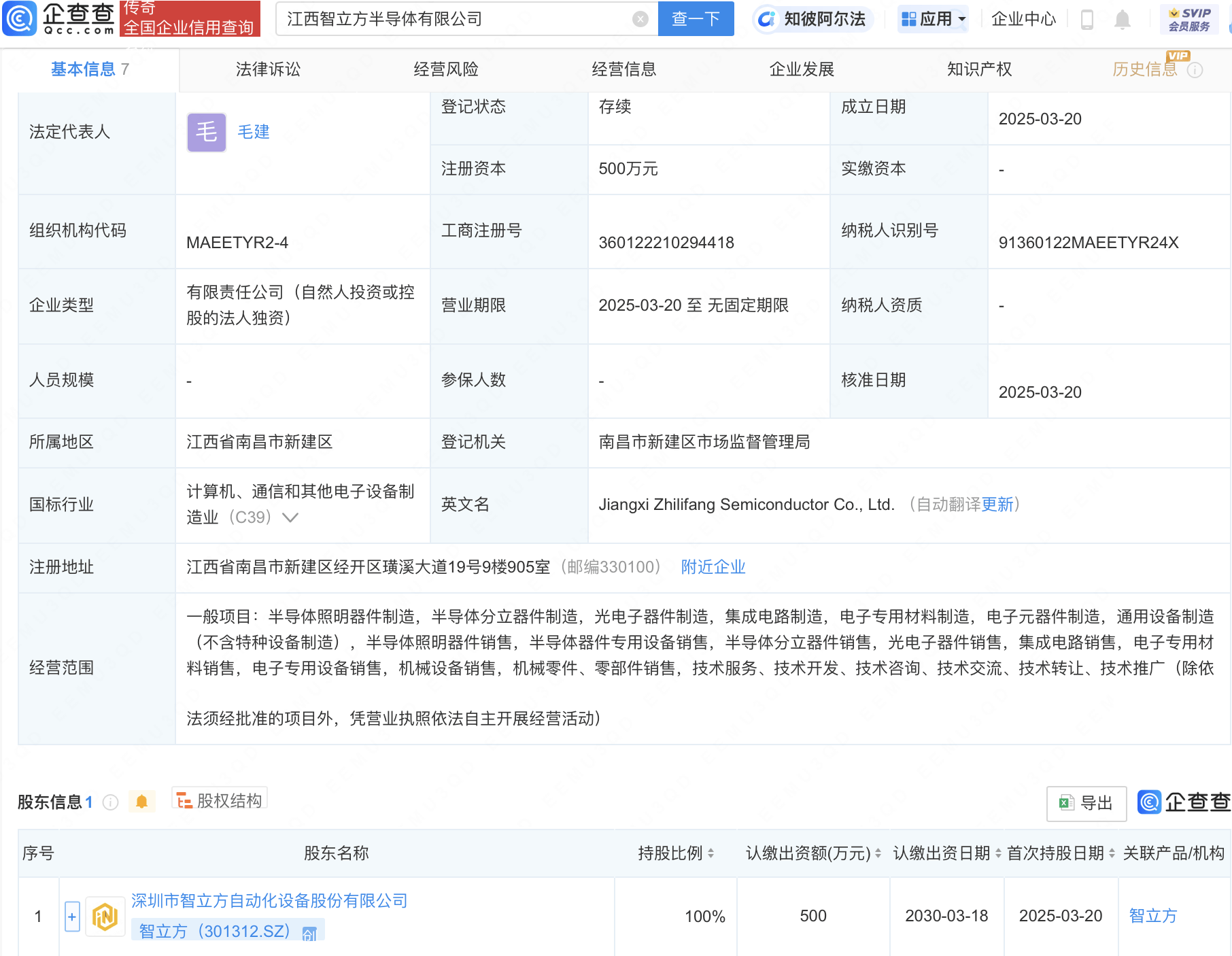Click the 股东信息 info icon
The image size is (1232, 956).
click(x=110, y=802)
